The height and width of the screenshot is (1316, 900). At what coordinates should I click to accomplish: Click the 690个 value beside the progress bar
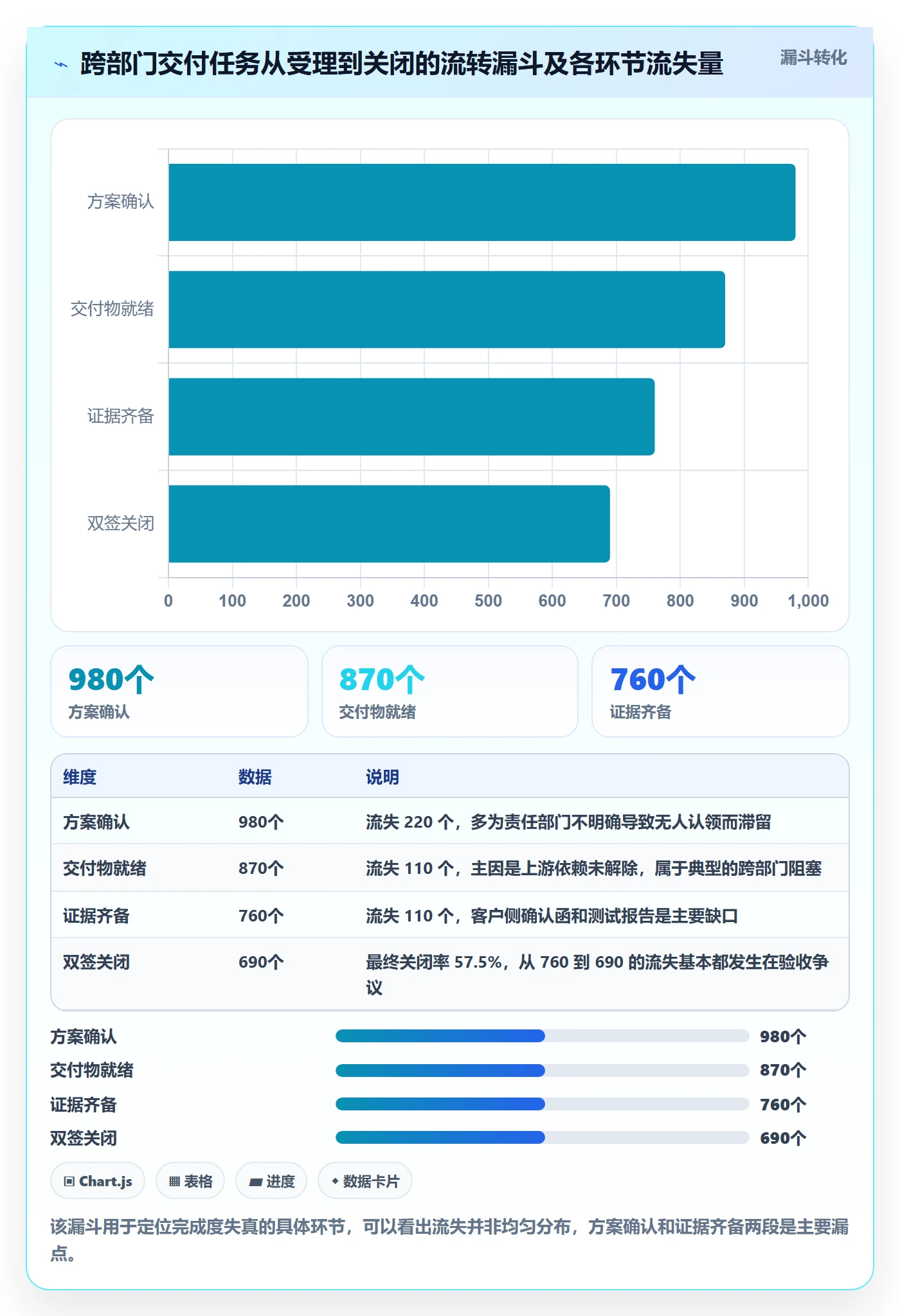click(x=783, y=1138)
